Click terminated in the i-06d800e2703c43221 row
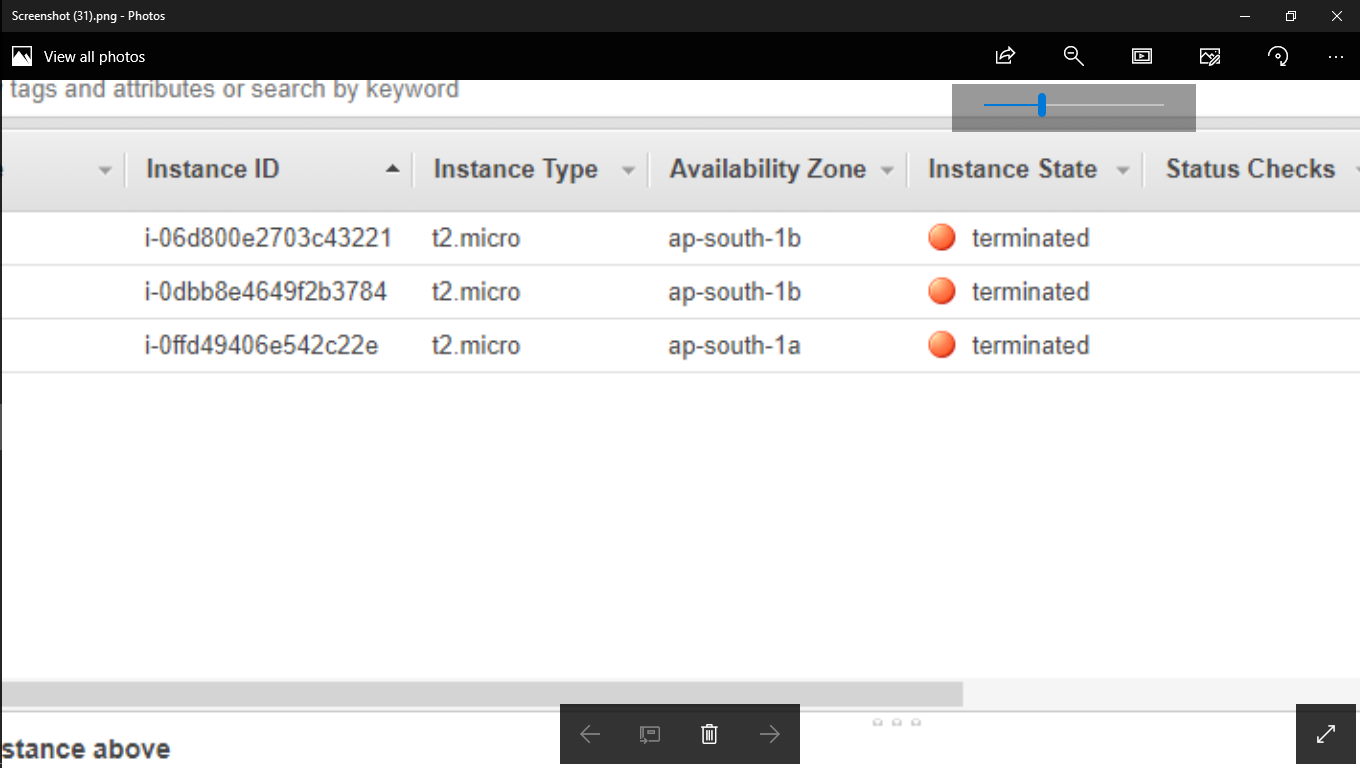 click(1030, 238)
